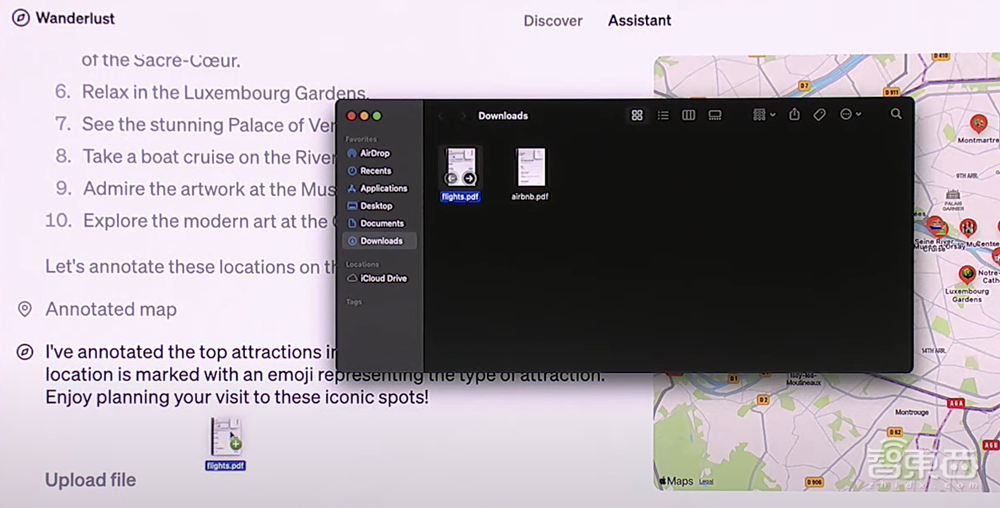Switch Finder to column view

689,115
